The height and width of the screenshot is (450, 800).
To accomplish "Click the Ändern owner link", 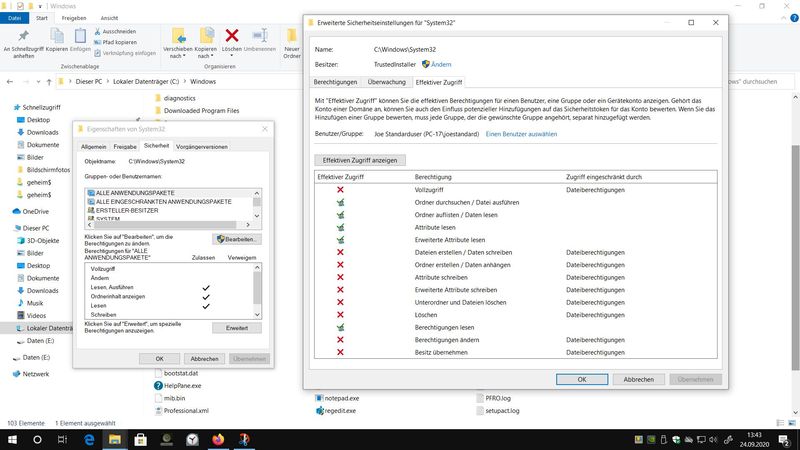I will coord(441,65).
